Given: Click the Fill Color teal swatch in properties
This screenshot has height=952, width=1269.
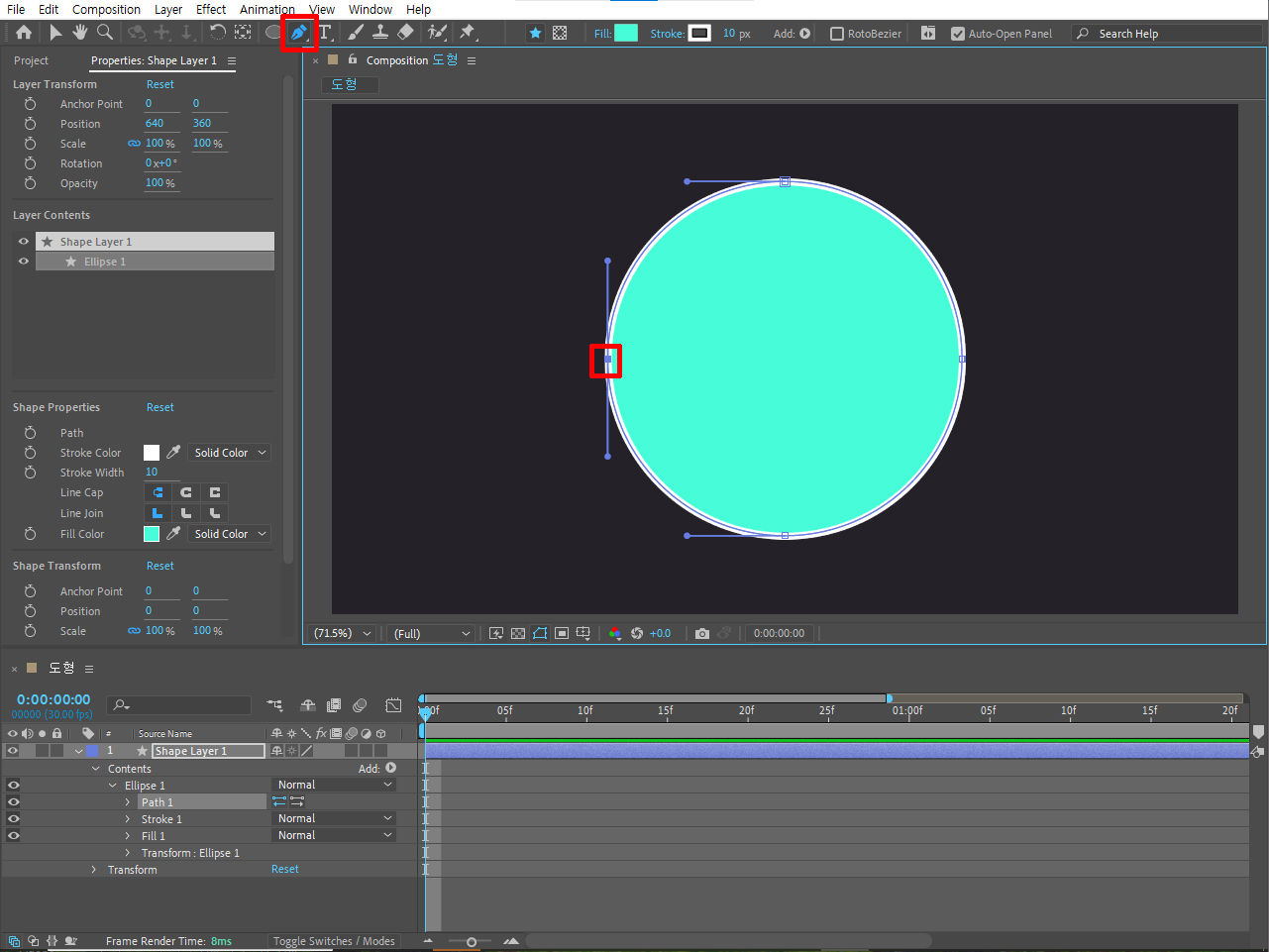Looking at the screenshot, I should click(x=152, y=534).
